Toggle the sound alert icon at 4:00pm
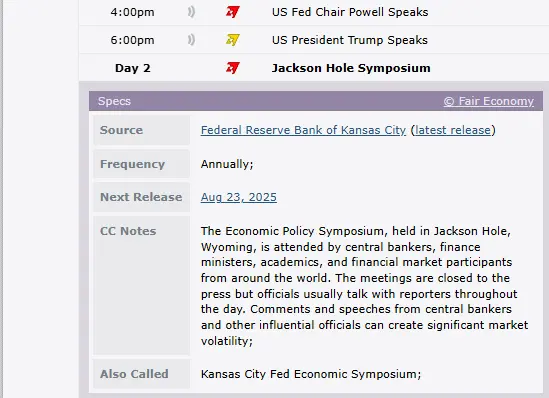 [191, 12]
